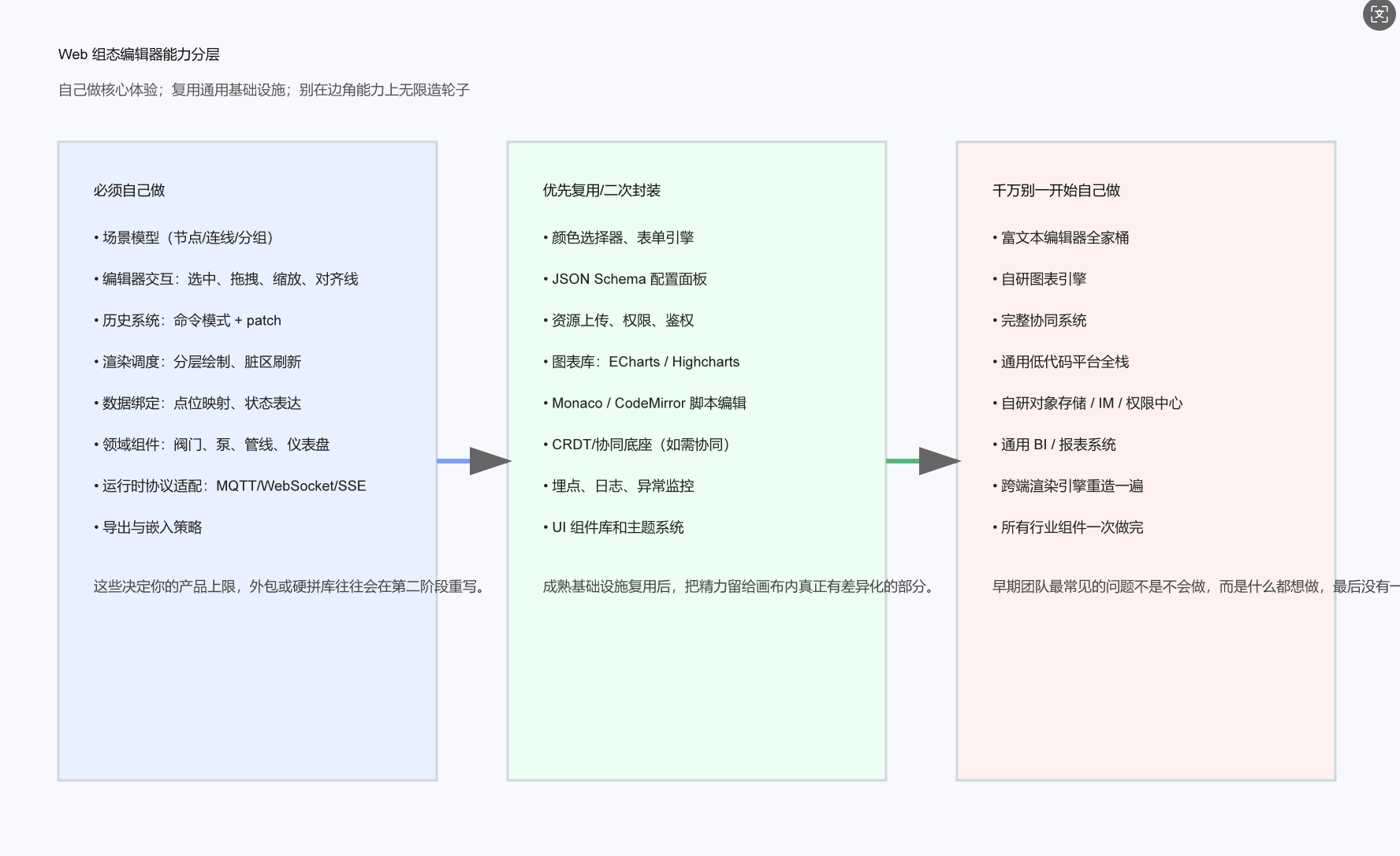This screenshot has width=1400, height=856.
Task: Select the title 'Web 组态编辑器能力分层'
Action: coord(139,54)
